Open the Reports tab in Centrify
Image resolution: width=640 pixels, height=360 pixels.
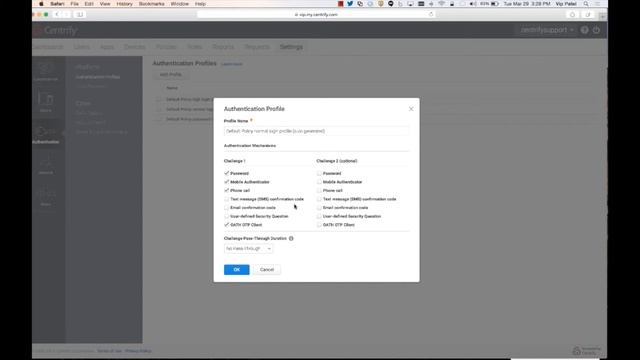(223, 47)
